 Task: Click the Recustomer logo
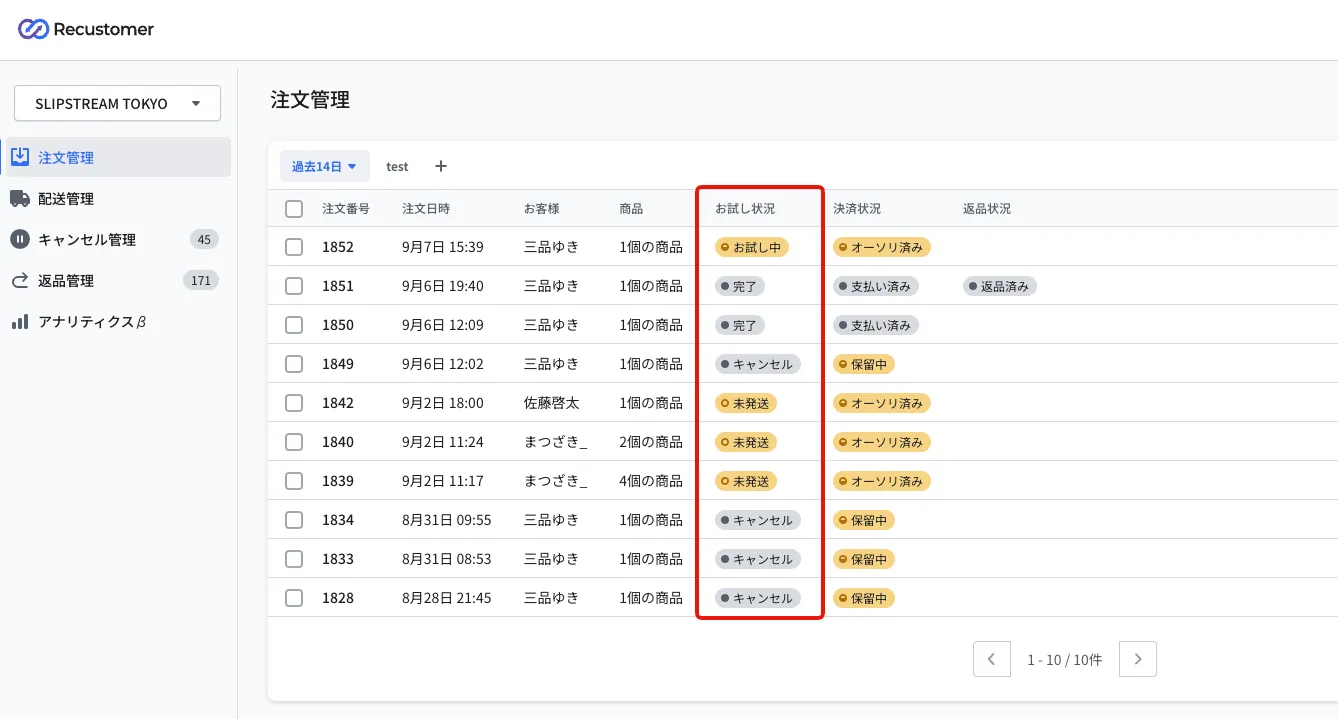tap(86, 29)
